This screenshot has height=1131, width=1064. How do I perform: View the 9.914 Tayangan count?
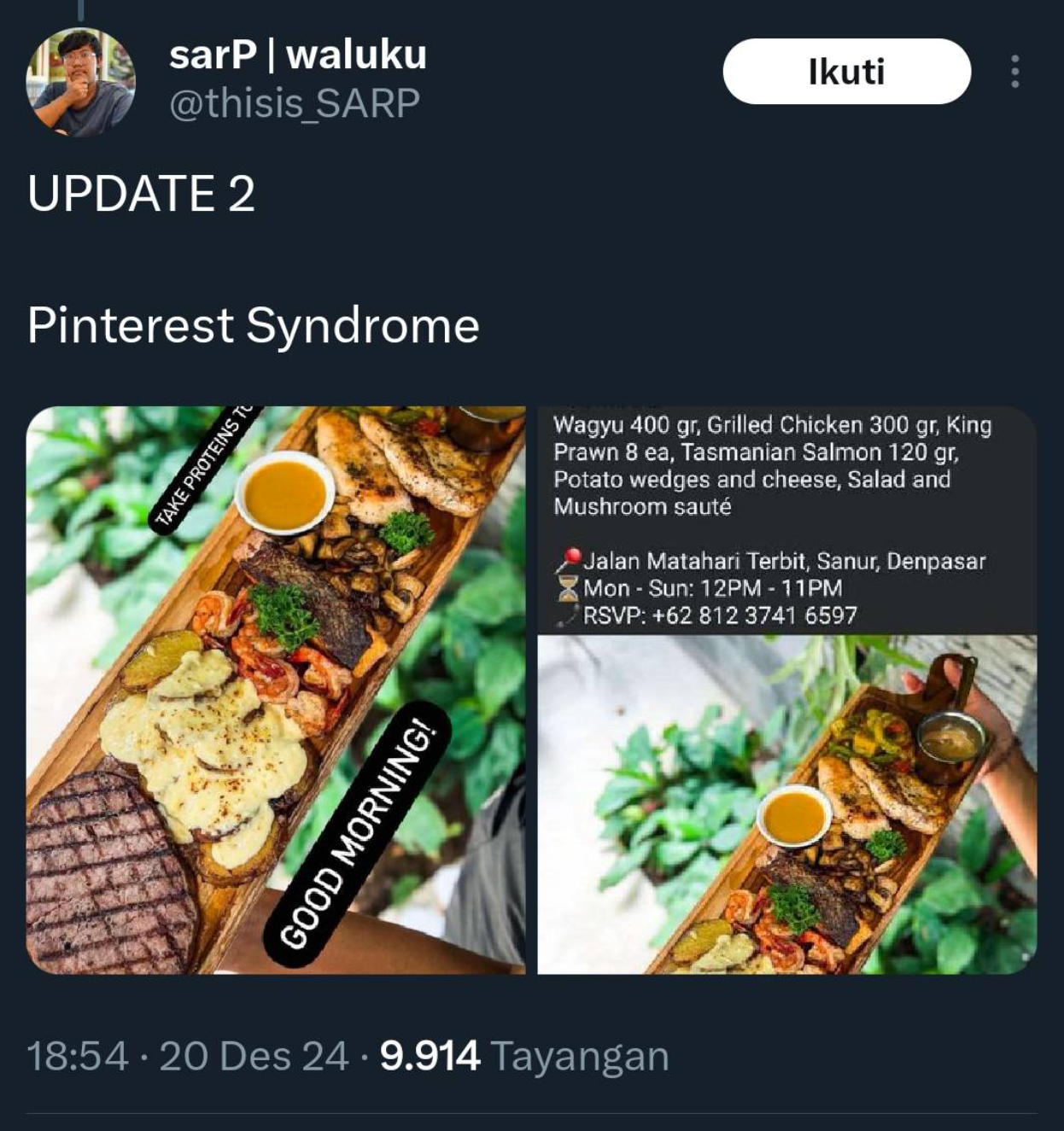[x=523, y=1056]
